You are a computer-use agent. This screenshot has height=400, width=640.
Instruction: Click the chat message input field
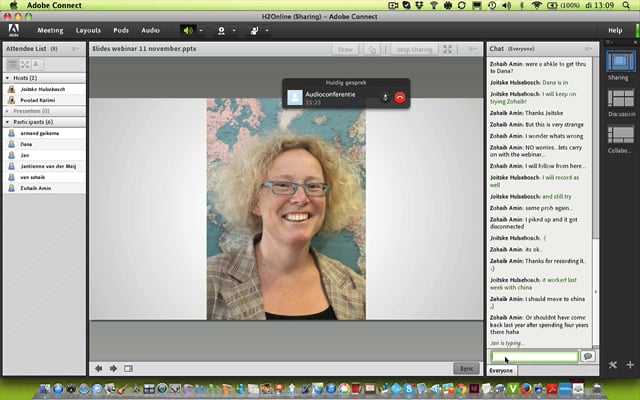click(x=534, y=357)
